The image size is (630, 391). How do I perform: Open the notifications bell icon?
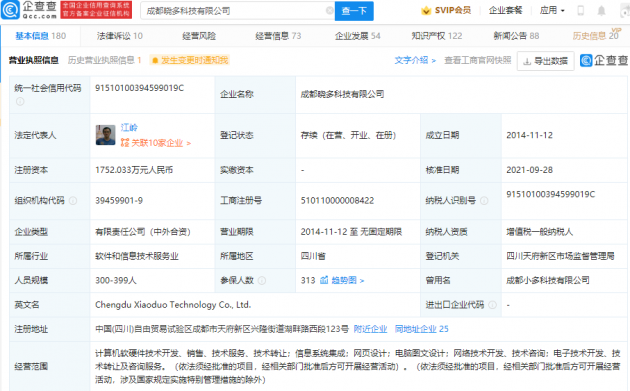click(601, 10)
